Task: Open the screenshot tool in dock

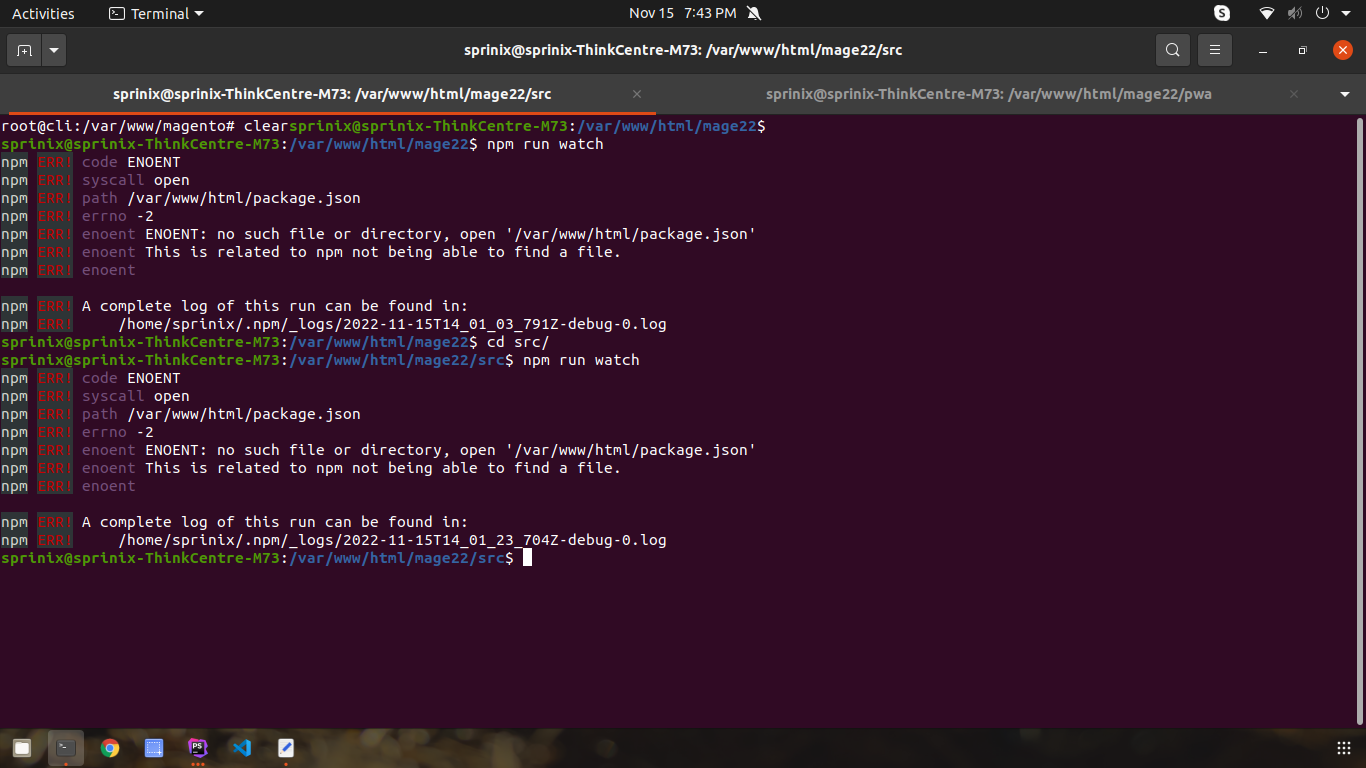Action: (x=153, y=747)
